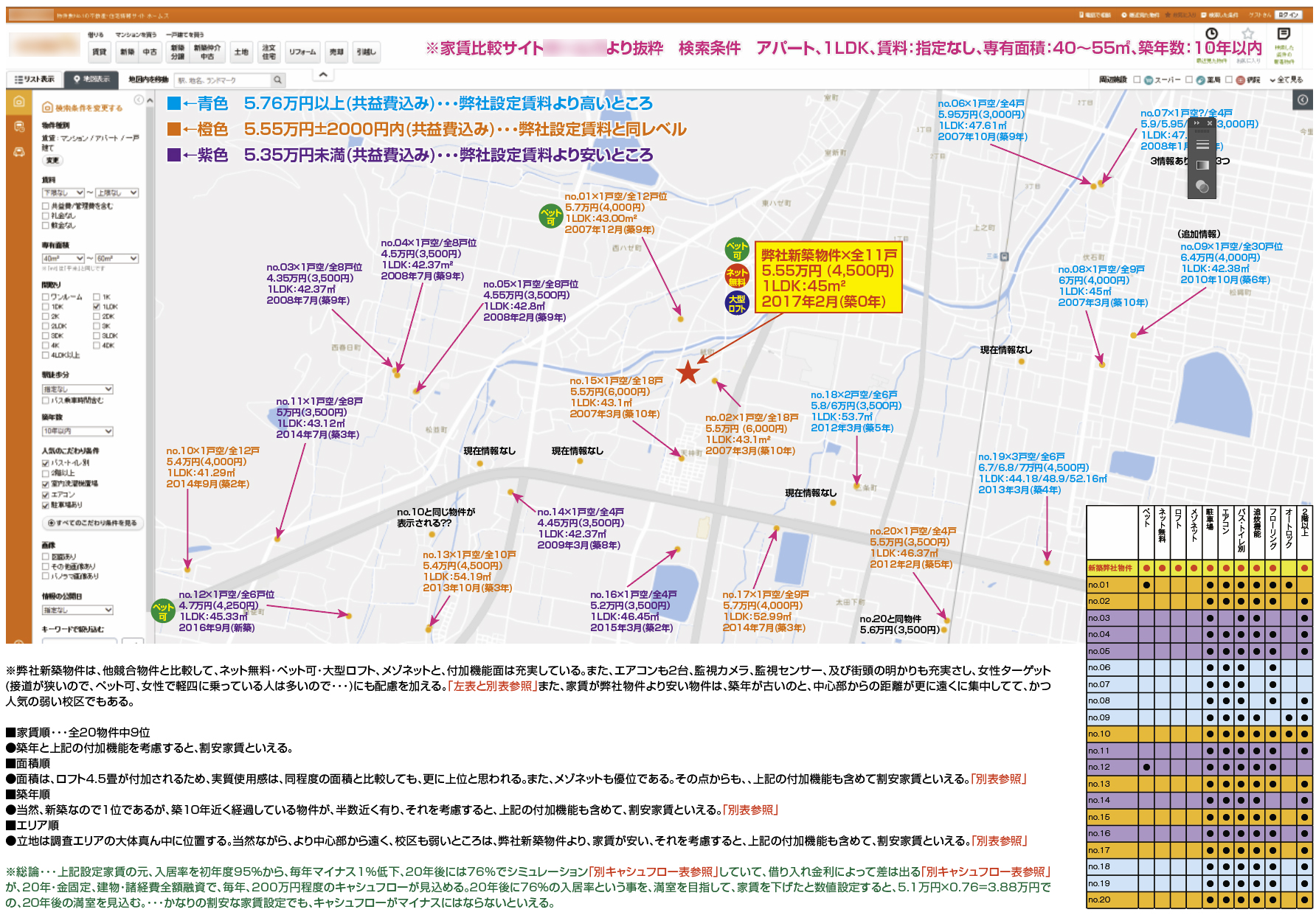Switch to 地図表示 tab

click(91, 80)
